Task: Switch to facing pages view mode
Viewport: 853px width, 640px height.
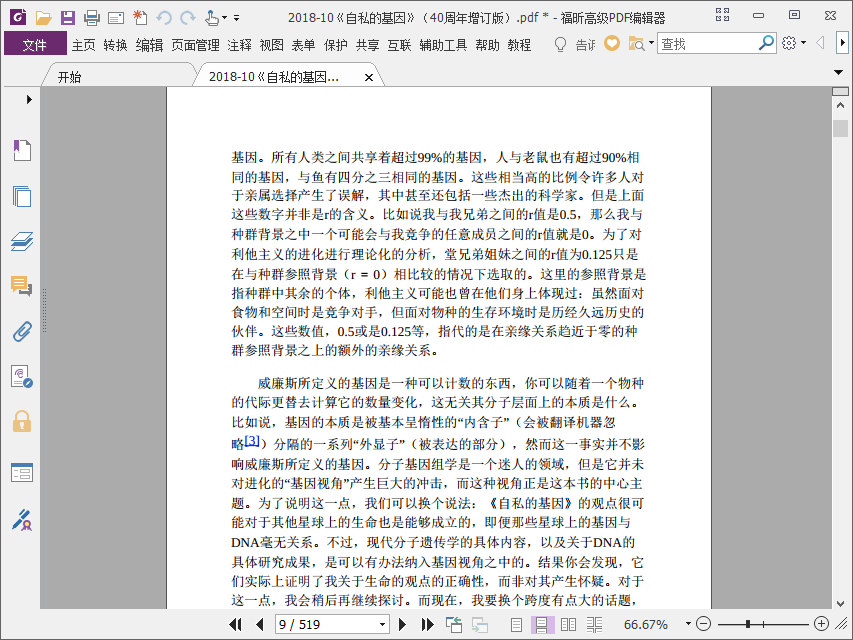Action: point(568,624)
